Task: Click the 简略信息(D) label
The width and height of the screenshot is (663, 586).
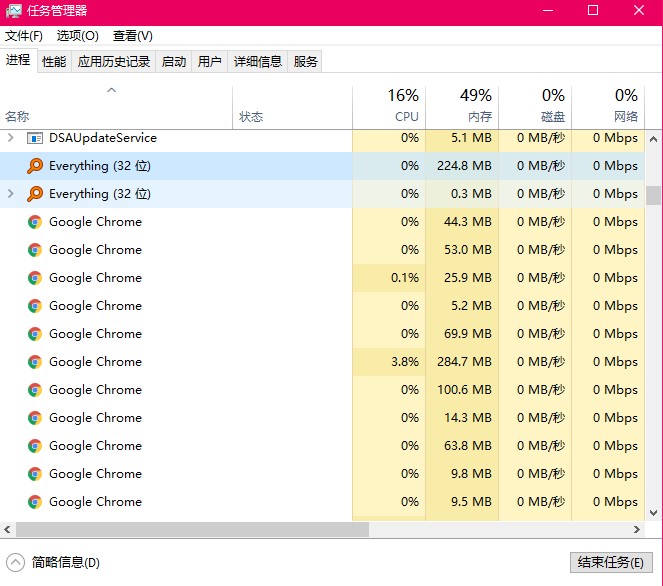Action: (x=66, y=563)
